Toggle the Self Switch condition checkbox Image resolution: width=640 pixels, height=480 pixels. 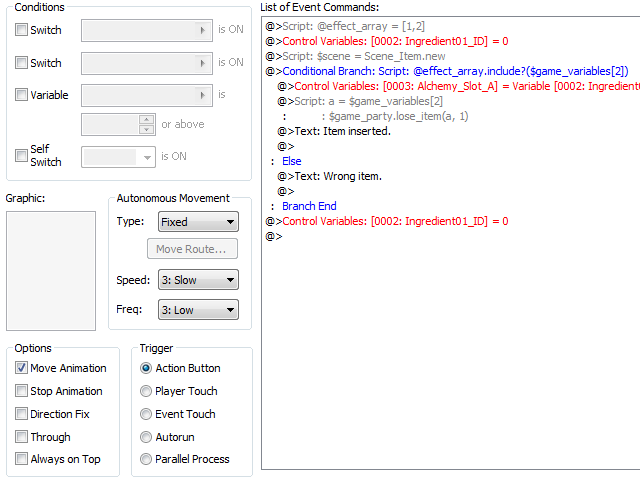click(x=22, y=155)
